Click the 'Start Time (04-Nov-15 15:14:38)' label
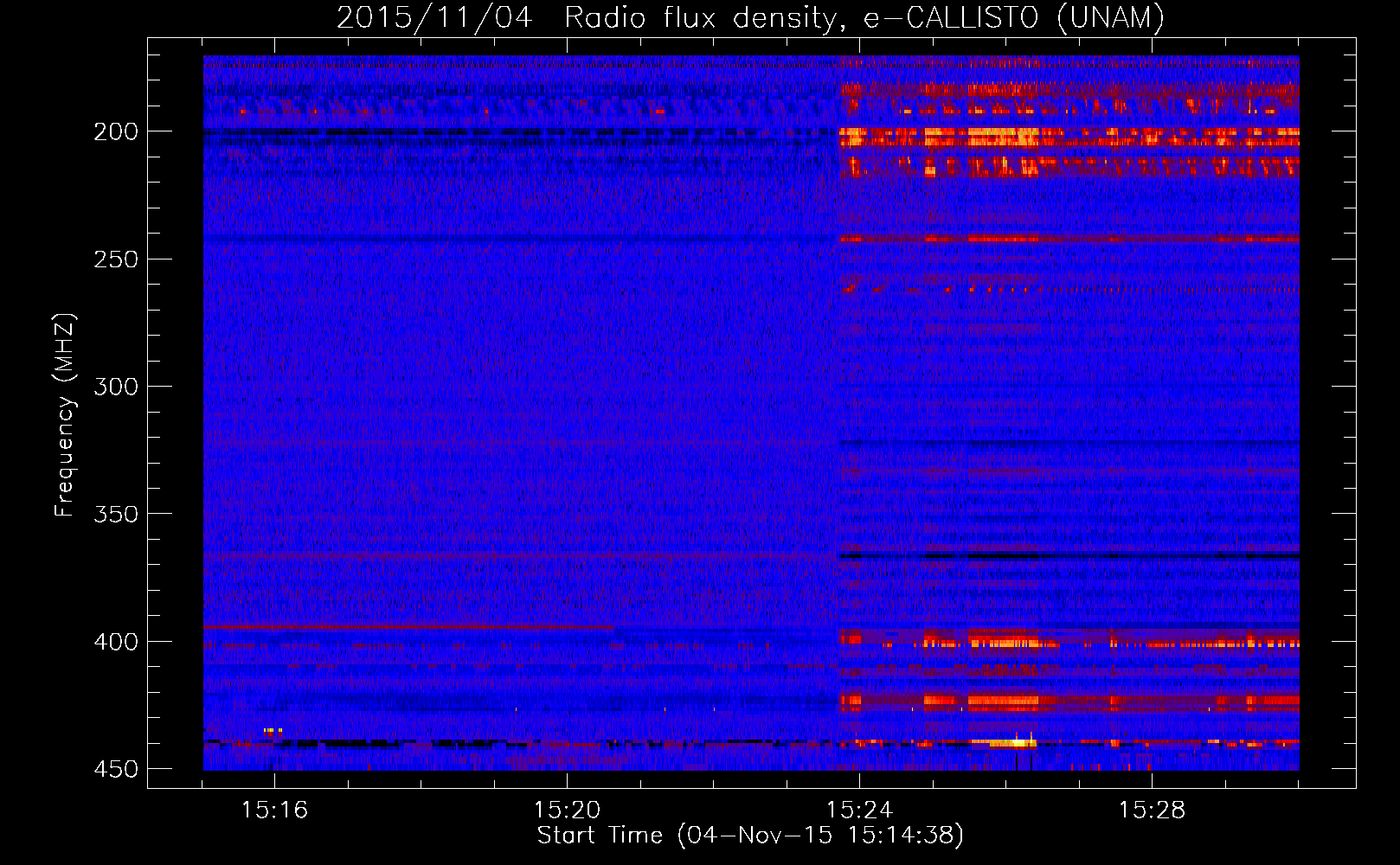 pyautogui.click(x=750, y=836)
